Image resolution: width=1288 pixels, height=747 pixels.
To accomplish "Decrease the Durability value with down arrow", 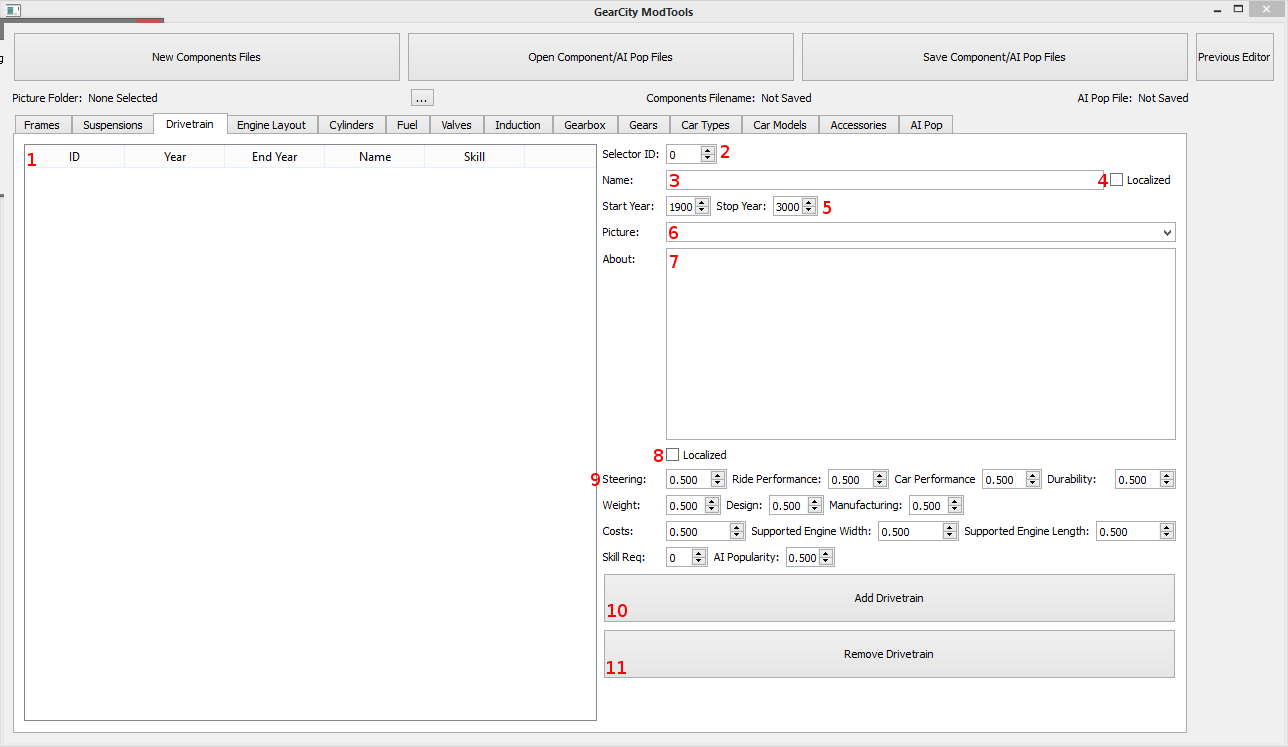I will (1167, 484).
